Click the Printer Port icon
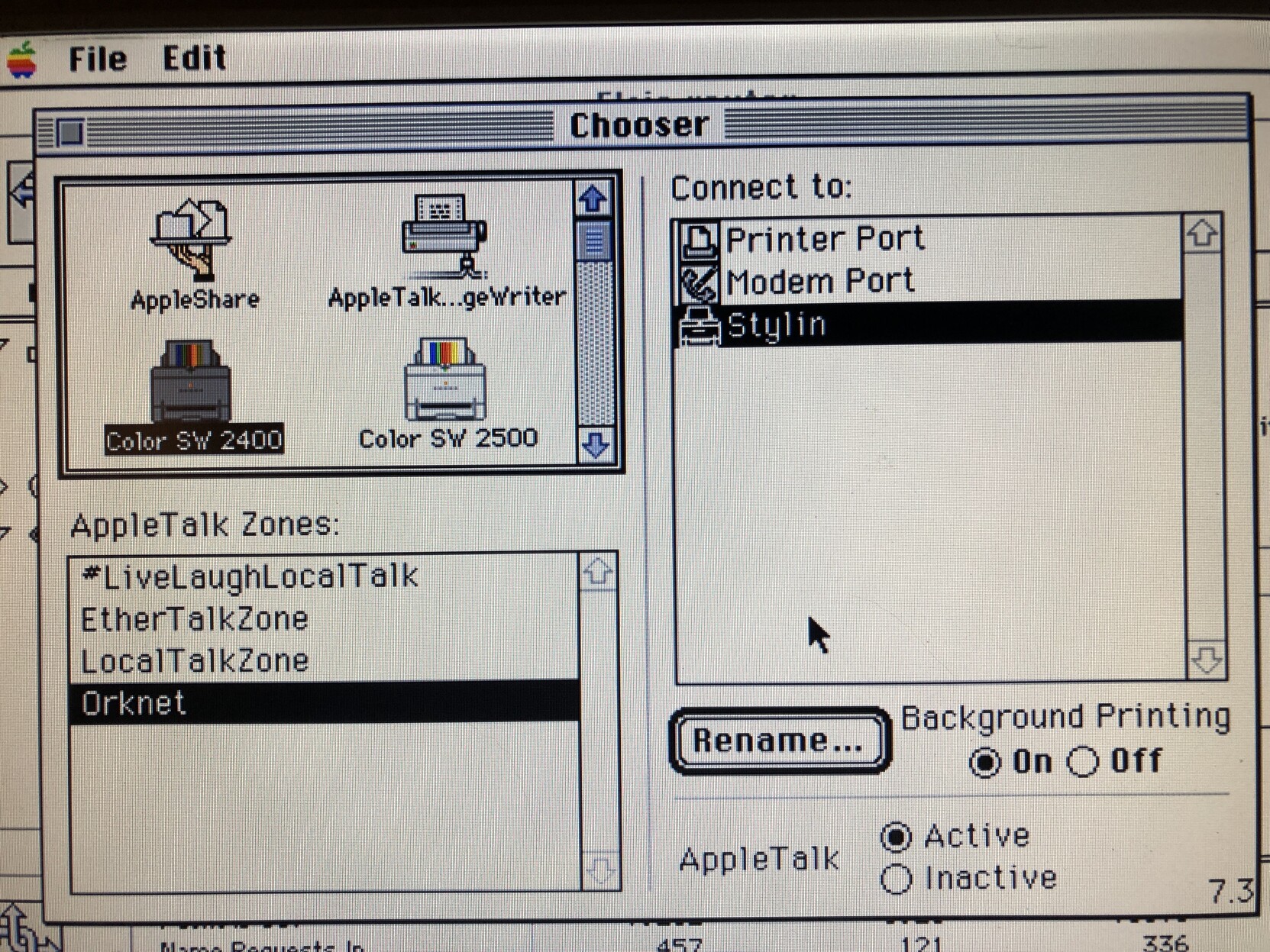 pos(699,240)
